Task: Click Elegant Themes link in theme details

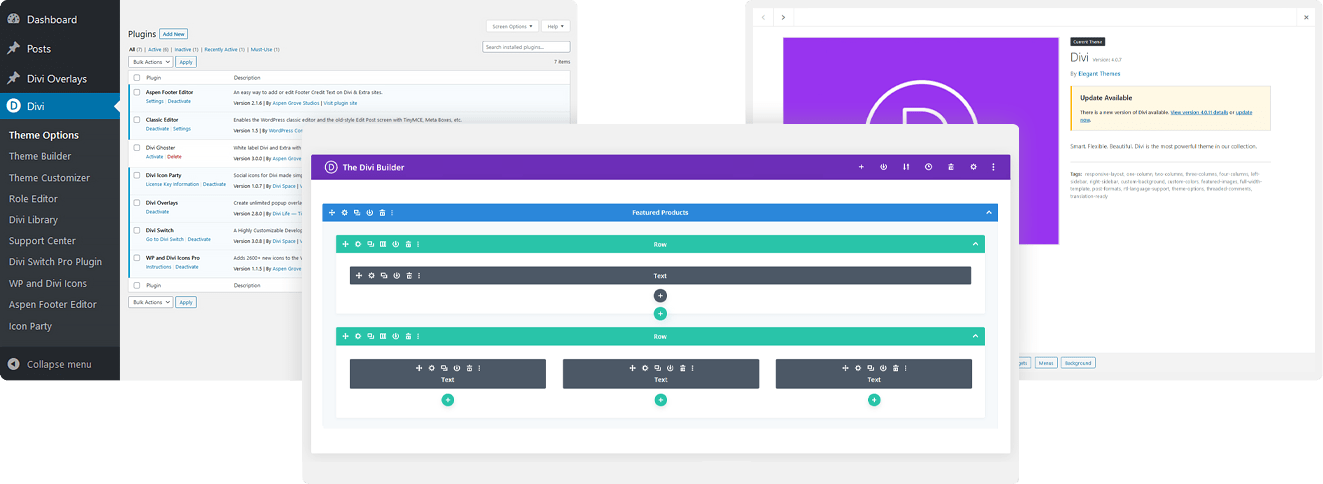Action: 1099,73
